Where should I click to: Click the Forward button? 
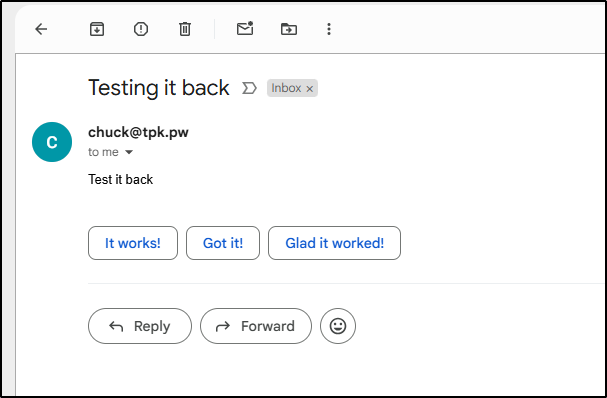256,326
